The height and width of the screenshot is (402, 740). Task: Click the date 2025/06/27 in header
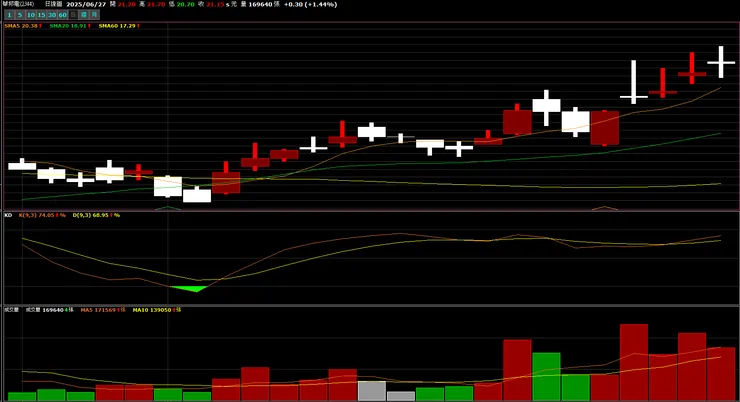coord(86,4)
